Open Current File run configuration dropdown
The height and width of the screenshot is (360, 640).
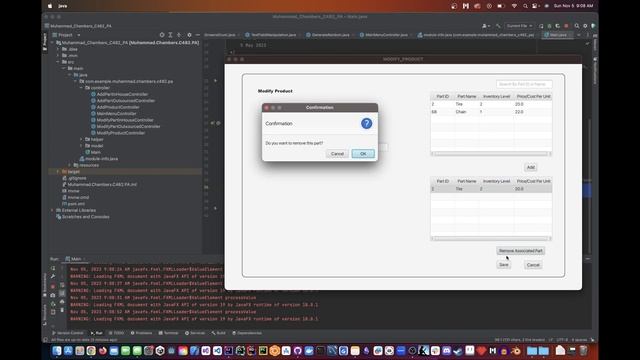[519, 26]
